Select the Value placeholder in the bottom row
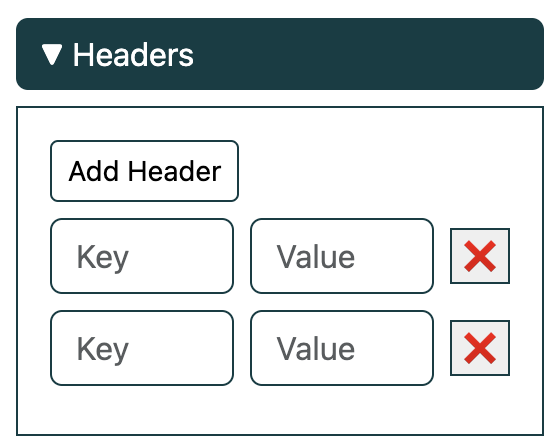The width and height of the screenshot is (556, 448). [316, 348]
